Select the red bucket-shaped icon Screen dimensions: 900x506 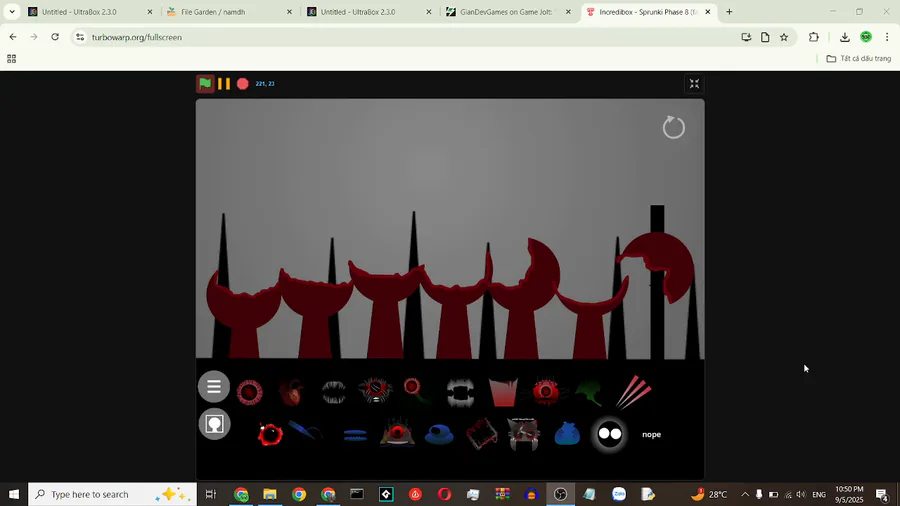tap(503, 392)
